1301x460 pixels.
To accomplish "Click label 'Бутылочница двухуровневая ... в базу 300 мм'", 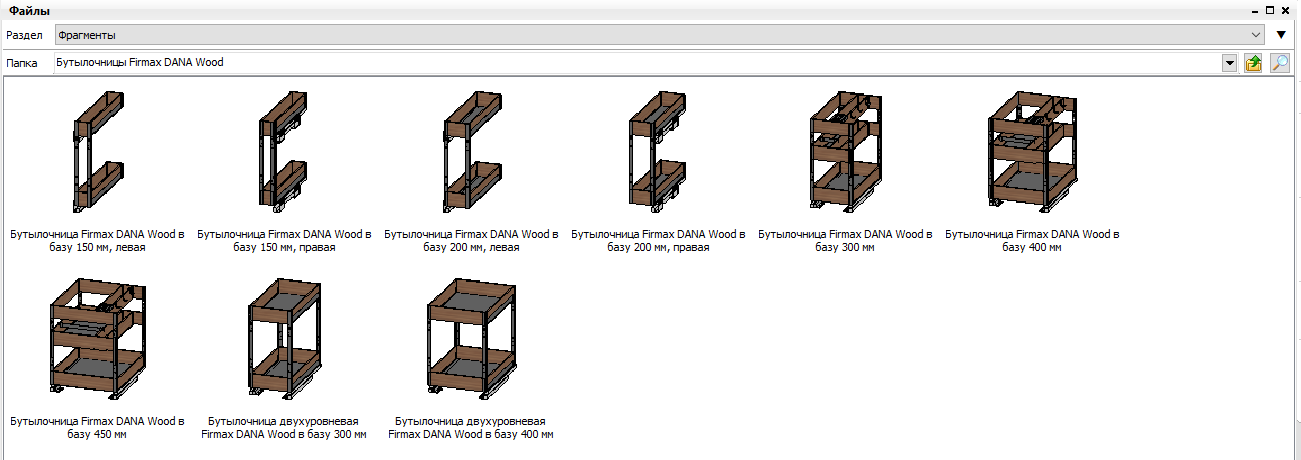I will (284, 428).
